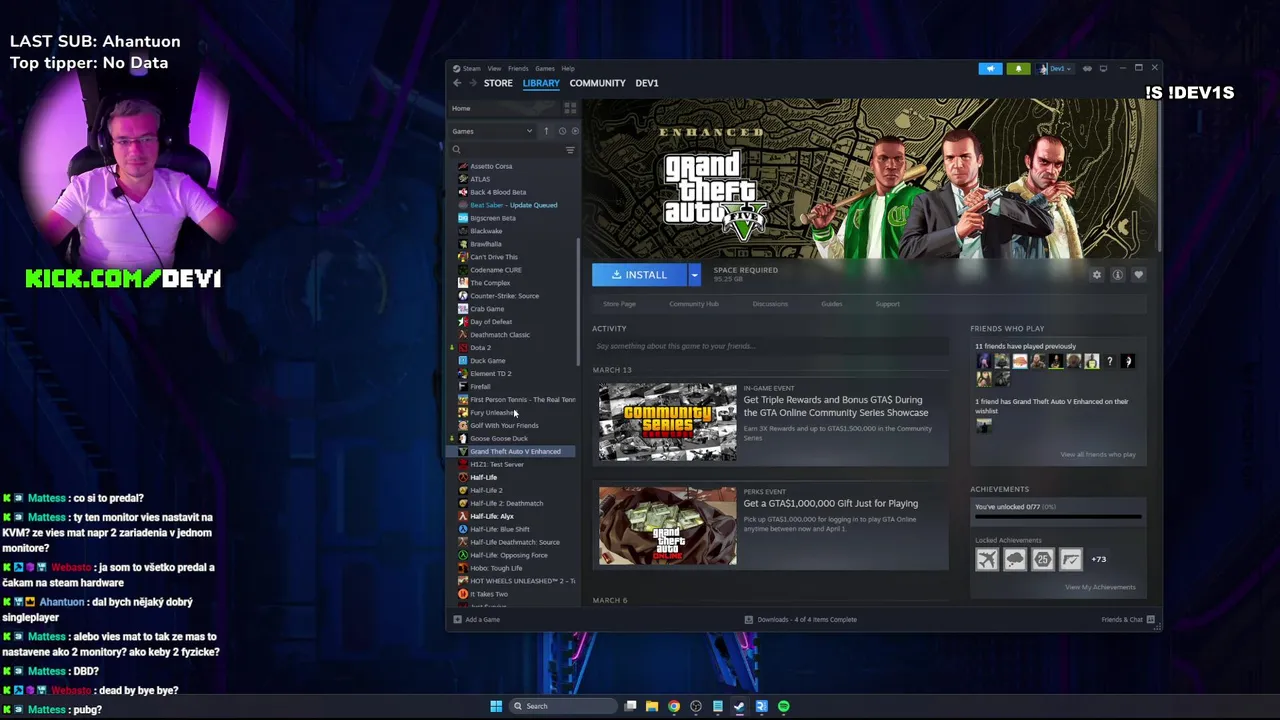Open advanced filters icon beside library search
The height and width of the screenshot is (720, 1280).
570,150
